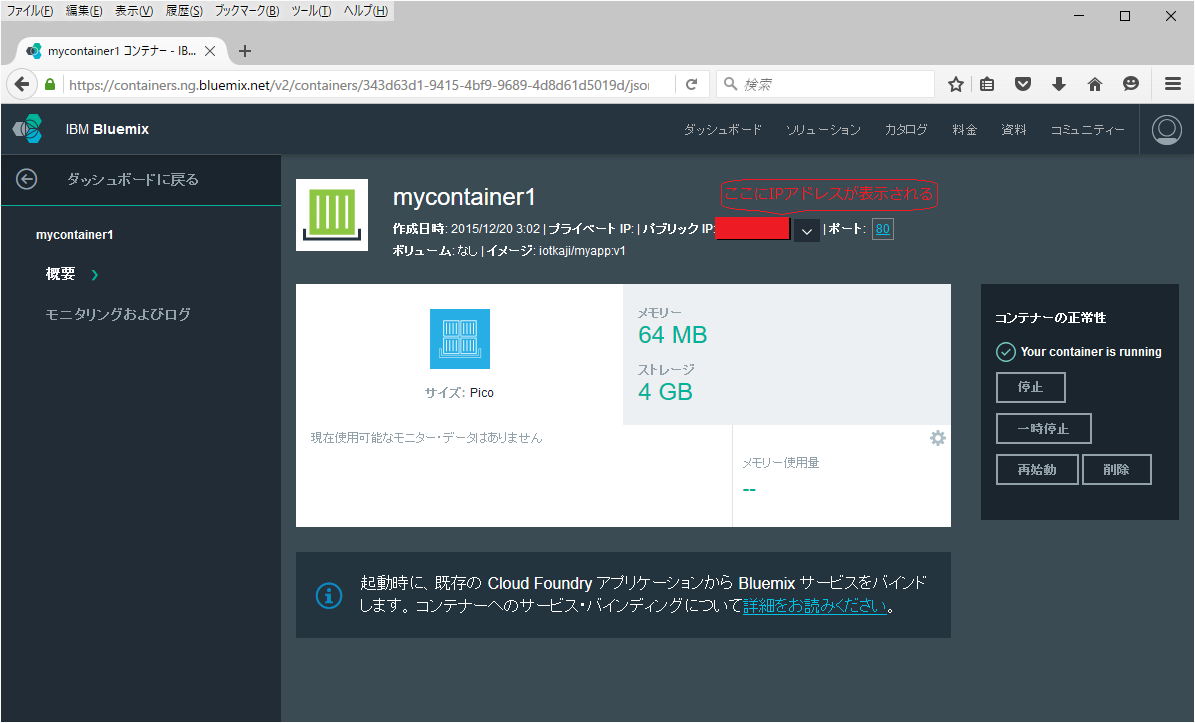The height and width of the screenshot is (723, 1195).
Task: Click the Firefox back arrow button
Action: click(22, 84)
